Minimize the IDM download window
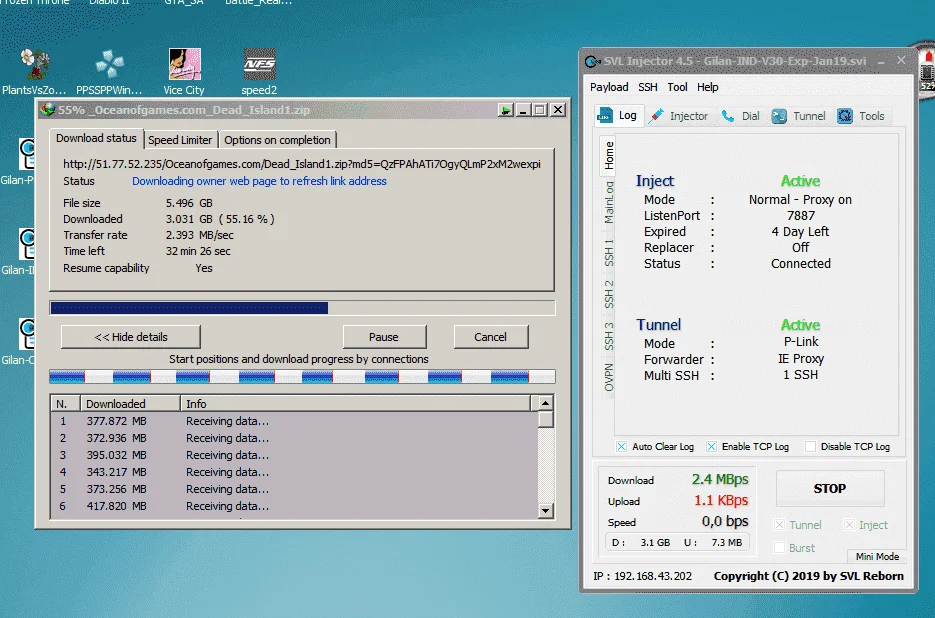Image resolution: width=935 pixels, height=618 pixels. 524,110
